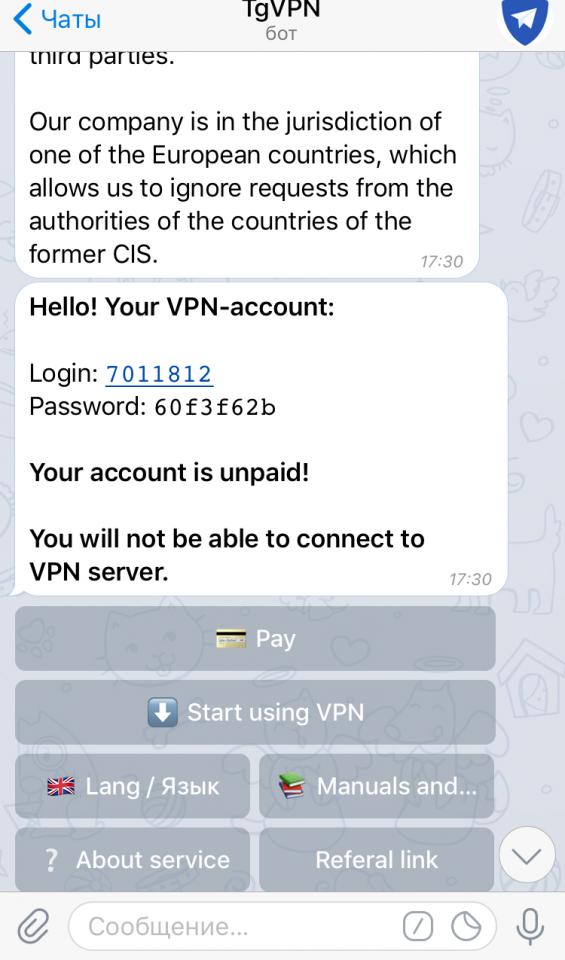Tap the European jurisdiction message bubble

pos(246,165)
